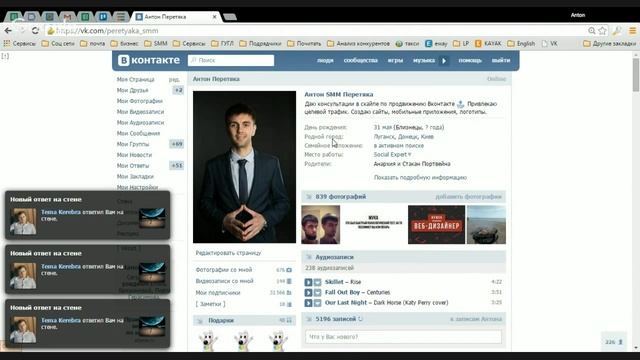Open the Chrome hamburger menu
The width and height of the screenshot is (640, 360).
pyautogui.click(x=632, y=31)
